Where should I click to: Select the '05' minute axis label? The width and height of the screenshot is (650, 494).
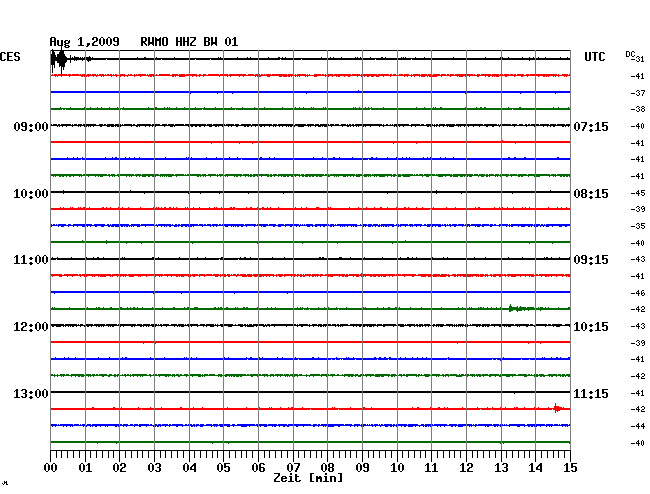click(223, 467)
